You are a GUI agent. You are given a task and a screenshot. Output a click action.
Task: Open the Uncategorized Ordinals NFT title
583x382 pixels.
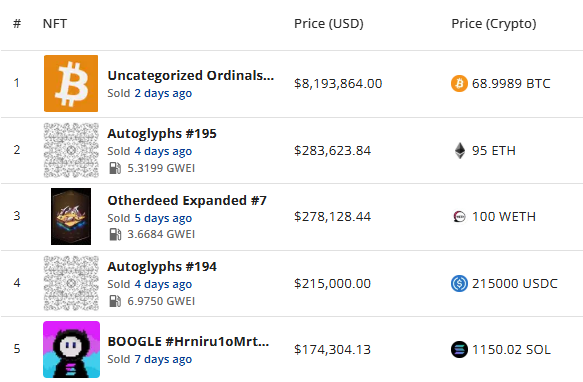click(x=191, y=76)
